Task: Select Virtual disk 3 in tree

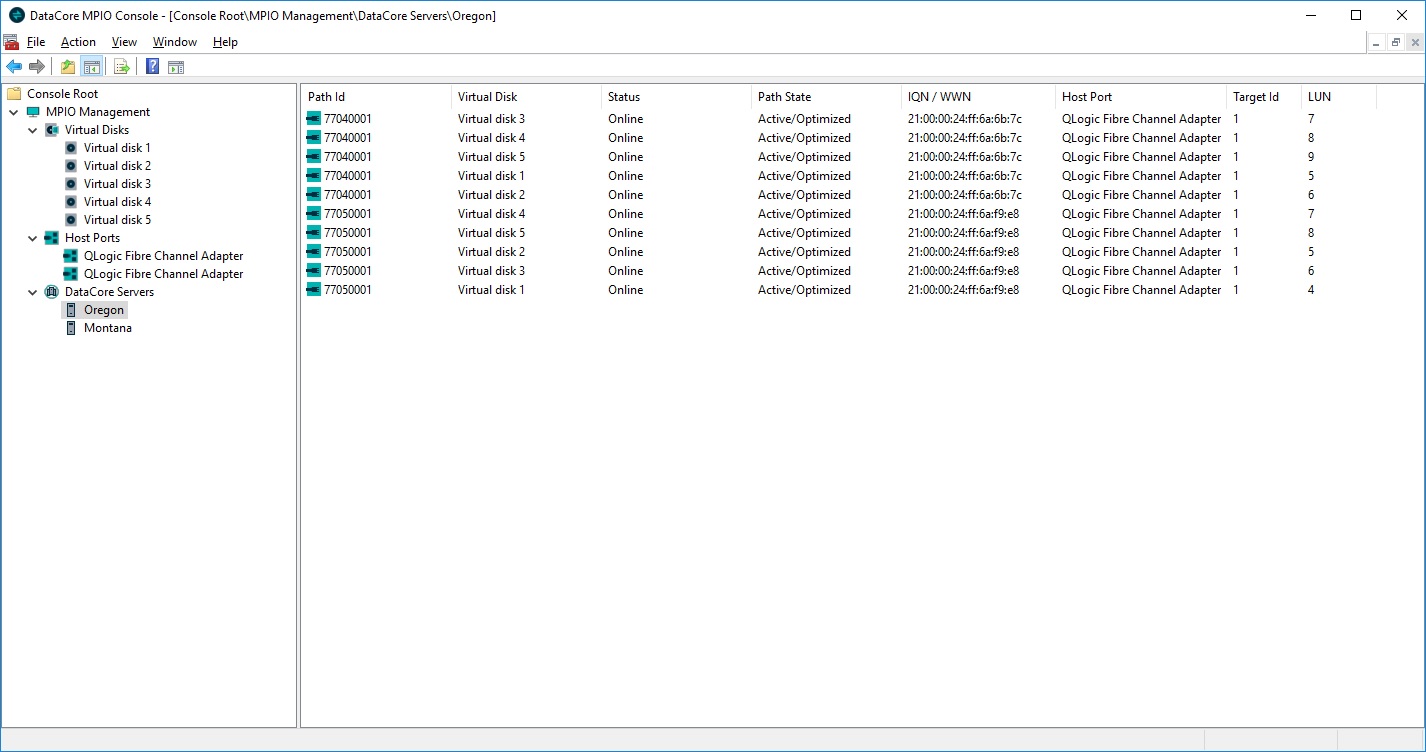Action: coord(117,184)
